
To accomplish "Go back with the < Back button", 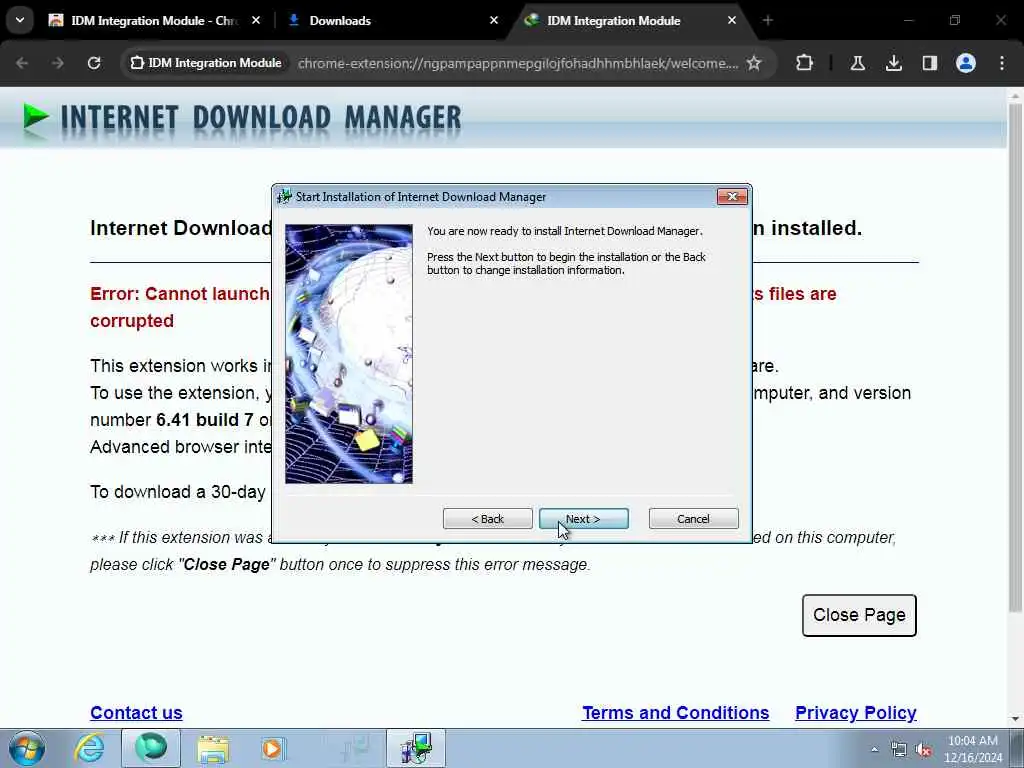I will (x=487, y=519).
